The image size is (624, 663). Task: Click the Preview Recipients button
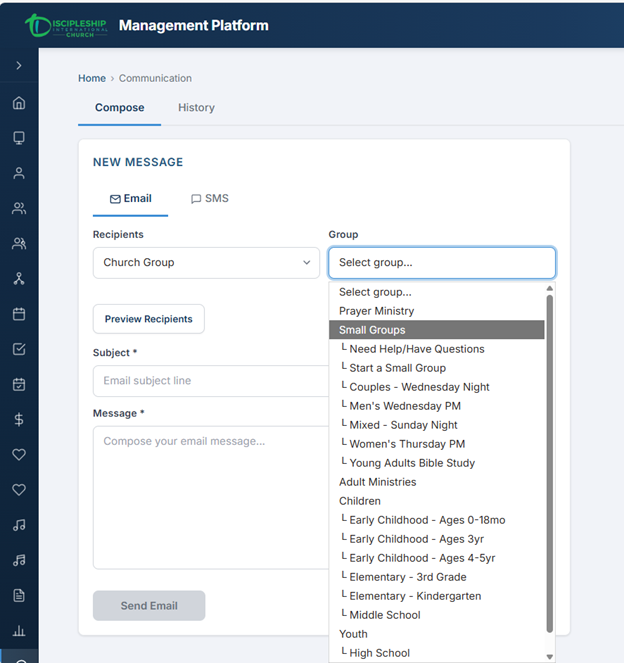(x=149, y=319)
